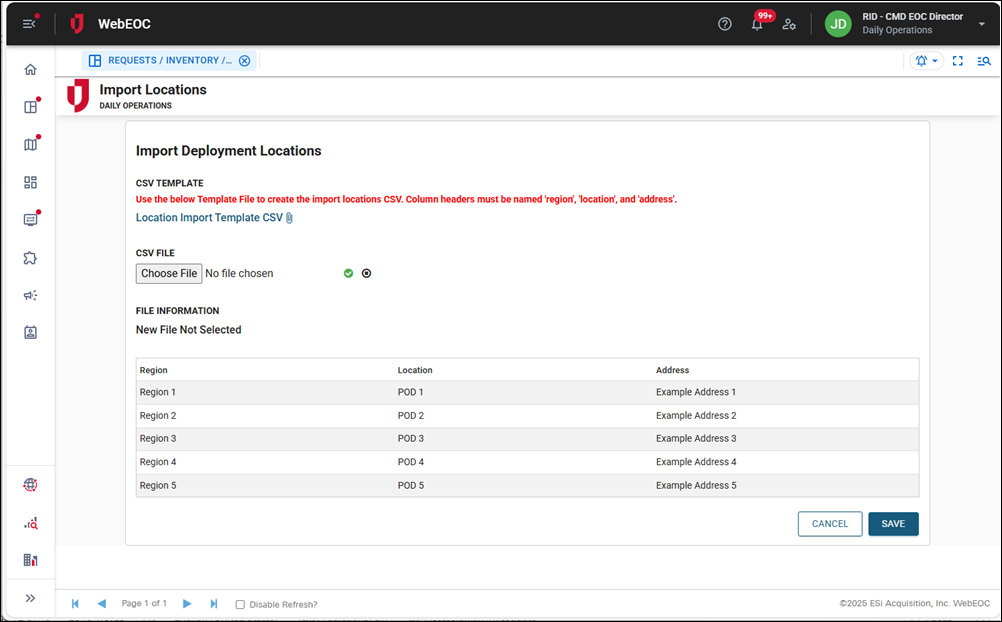Open the hamburger menu at top left

(29, 23)
